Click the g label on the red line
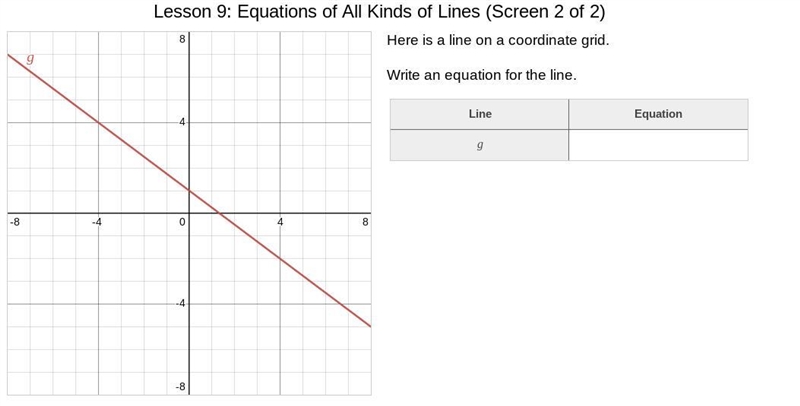This screenshot has height=406, width=800. [30, 59]
